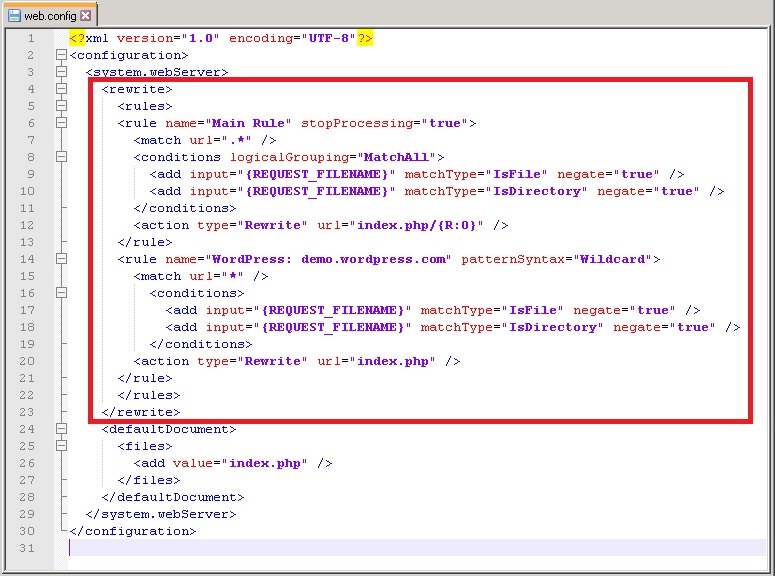
Task: Click the </conditions> tag on line 19
Action: coord(201,344)
